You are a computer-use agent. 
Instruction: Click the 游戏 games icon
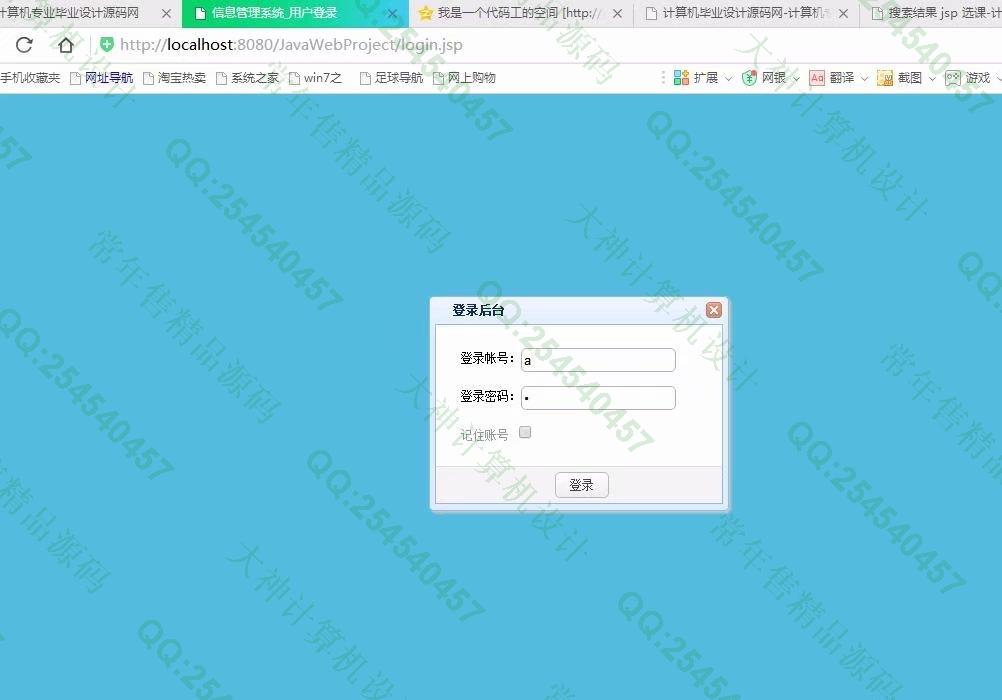coord(953,78)
